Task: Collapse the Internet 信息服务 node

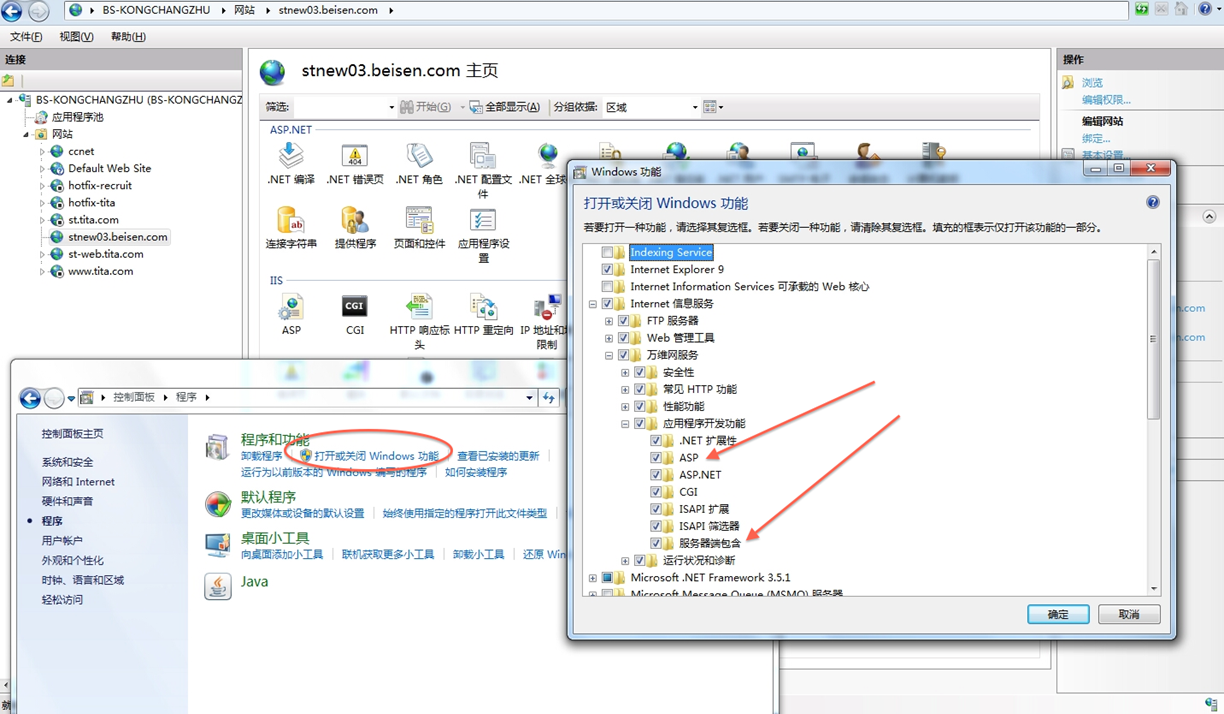Action: pyautogui.click(x=593, y=304)
